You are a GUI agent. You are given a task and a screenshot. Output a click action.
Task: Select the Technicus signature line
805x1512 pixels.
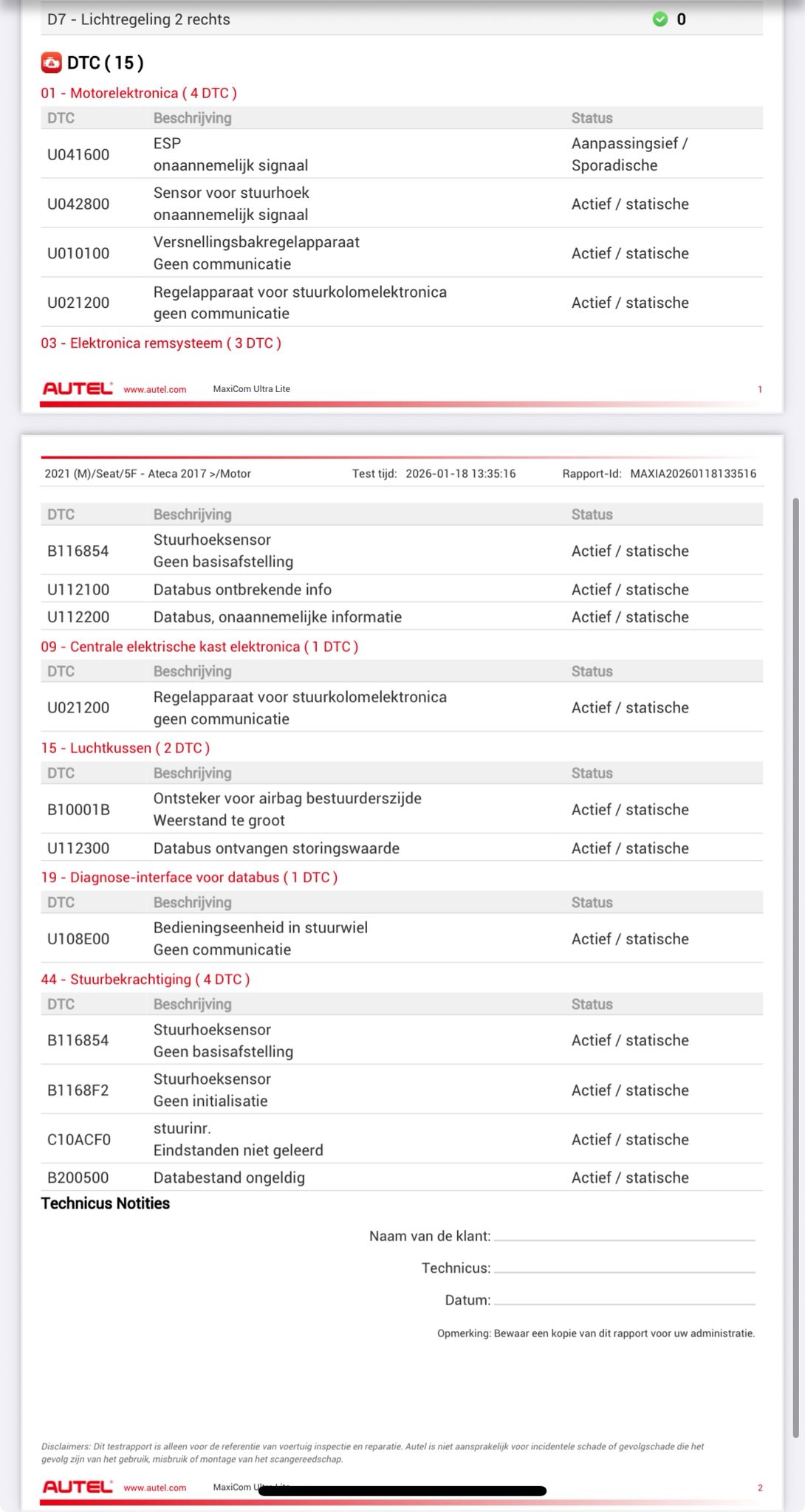coord(624,1268)
